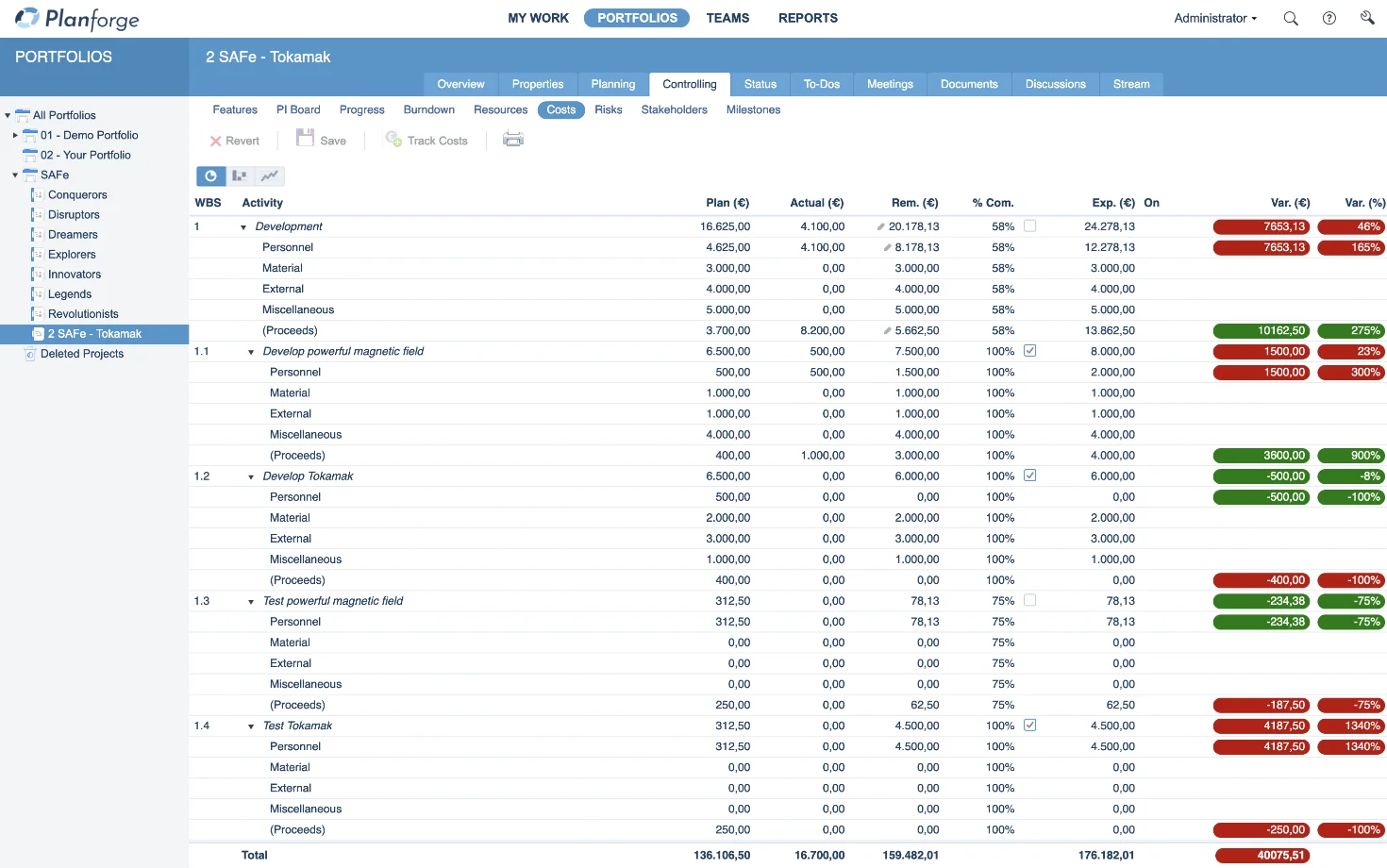Click the Dreamers project icon

[x=37, y=235]
